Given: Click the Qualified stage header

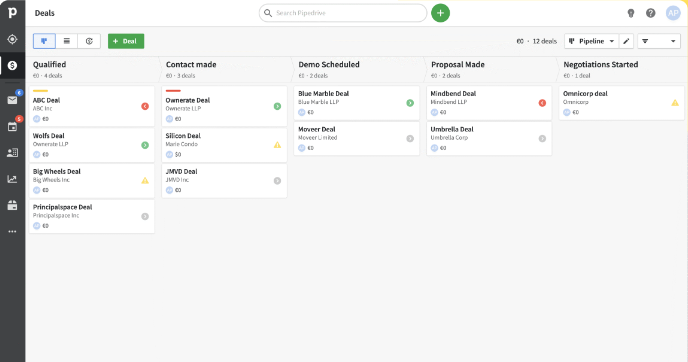Looking at the screenshot, I should (50, 65).
